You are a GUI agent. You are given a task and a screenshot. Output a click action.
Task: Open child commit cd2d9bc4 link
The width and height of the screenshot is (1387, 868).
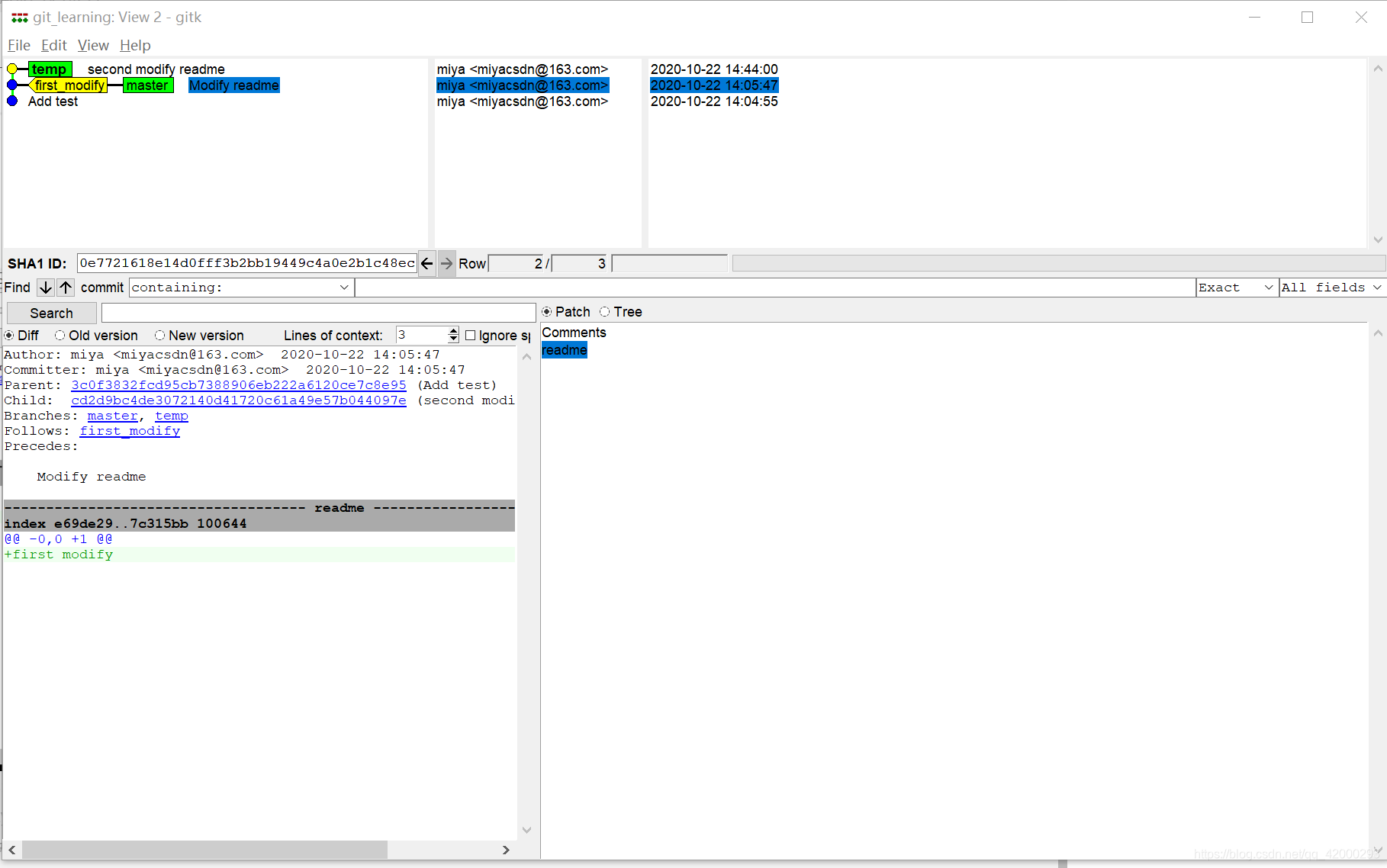pyautogui.click(x=239, y=400)
